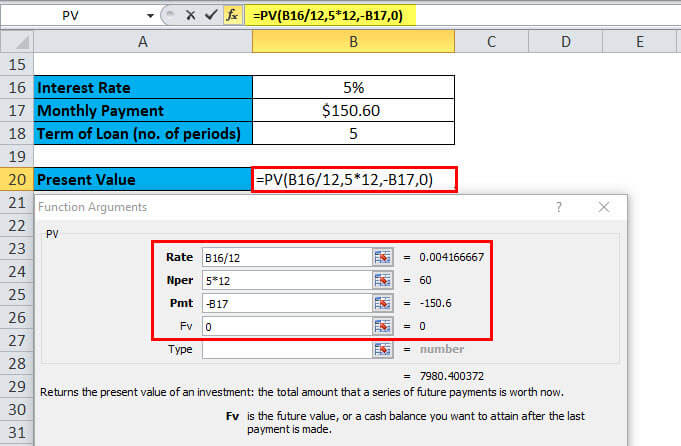
Task: Click the Monthly Payment label cell
Action: pyautogui.click(x=143, y=110)
